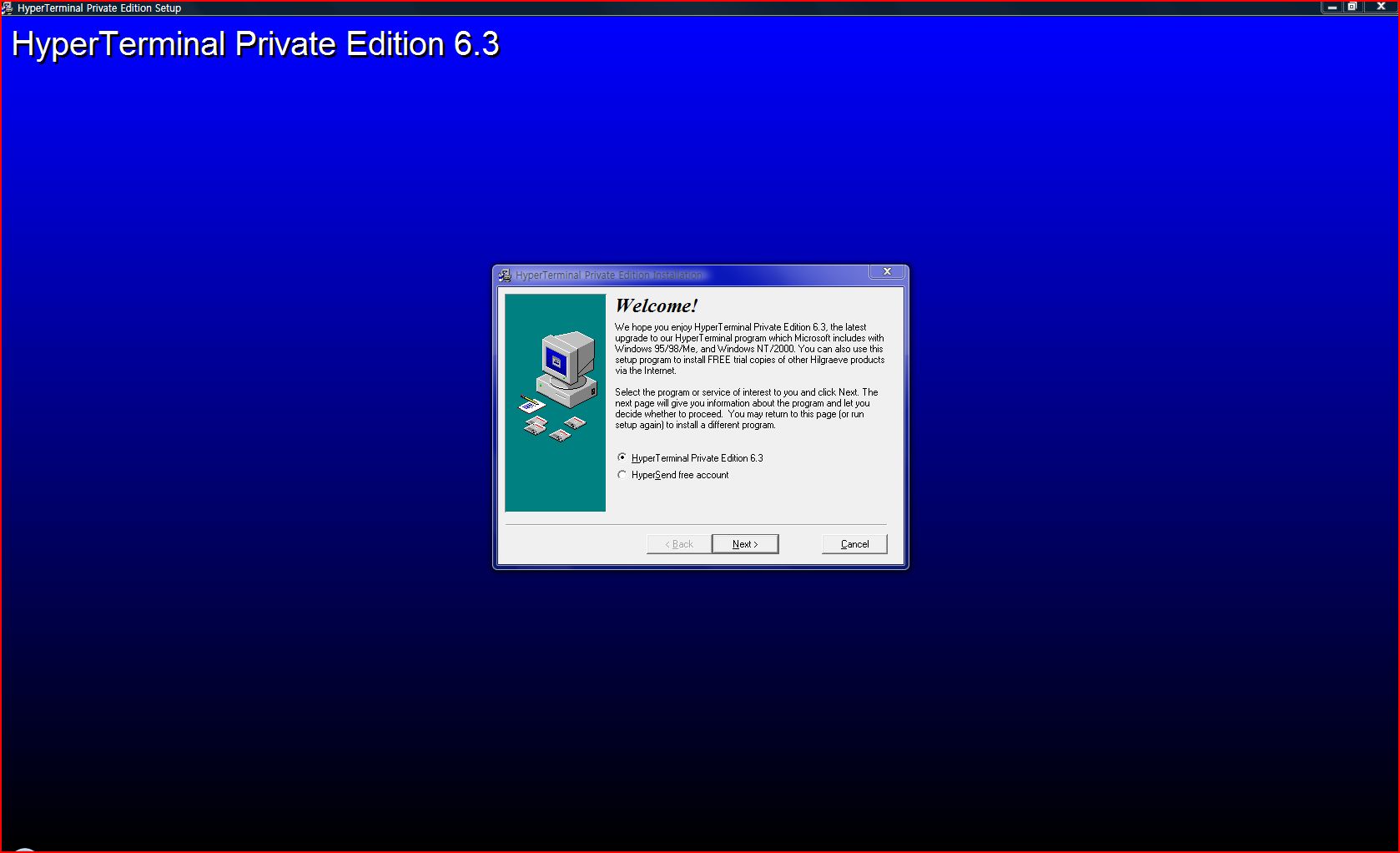The image size is (1400, 853).
Task: Close the HyperTerminal Setup main window
Action: click(1381, 6)
